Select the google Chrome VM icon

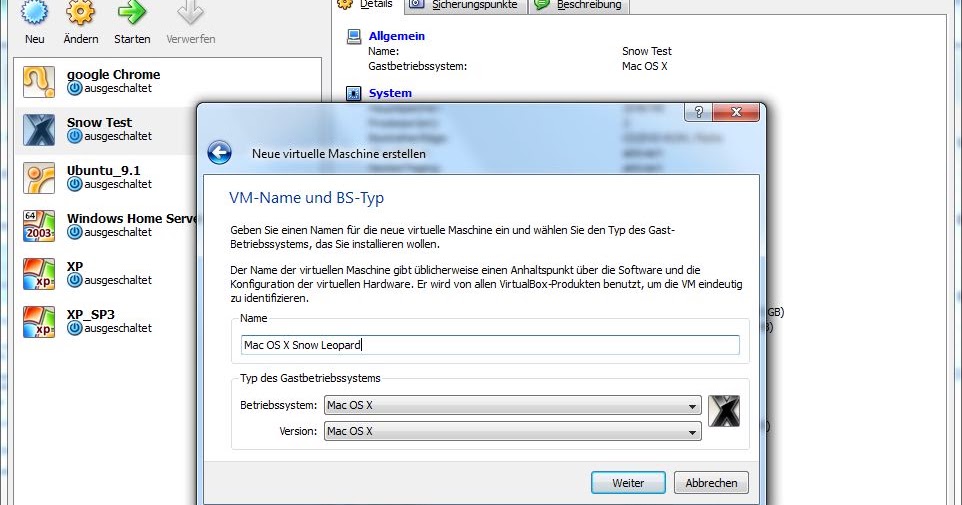tap(39, 82)
